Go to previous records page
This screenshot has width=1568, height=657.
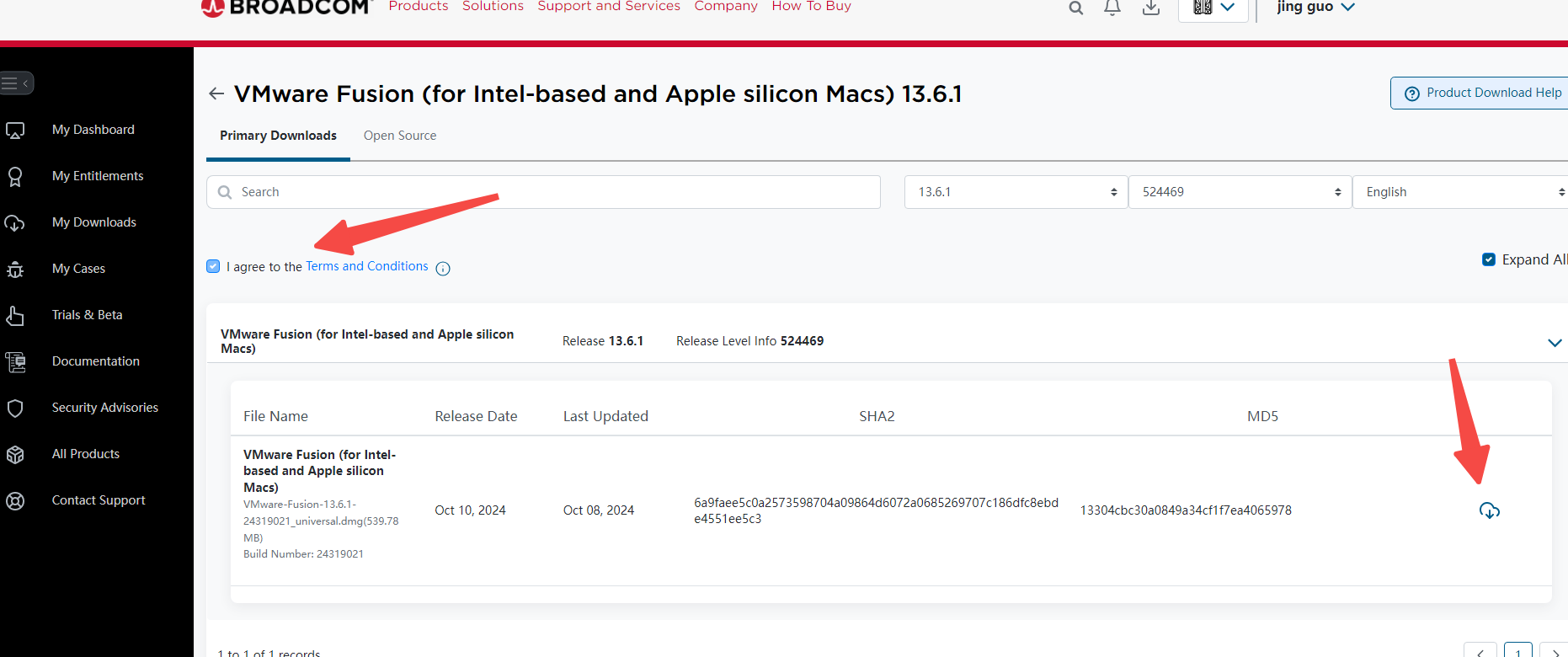(x=1480, y=651)
